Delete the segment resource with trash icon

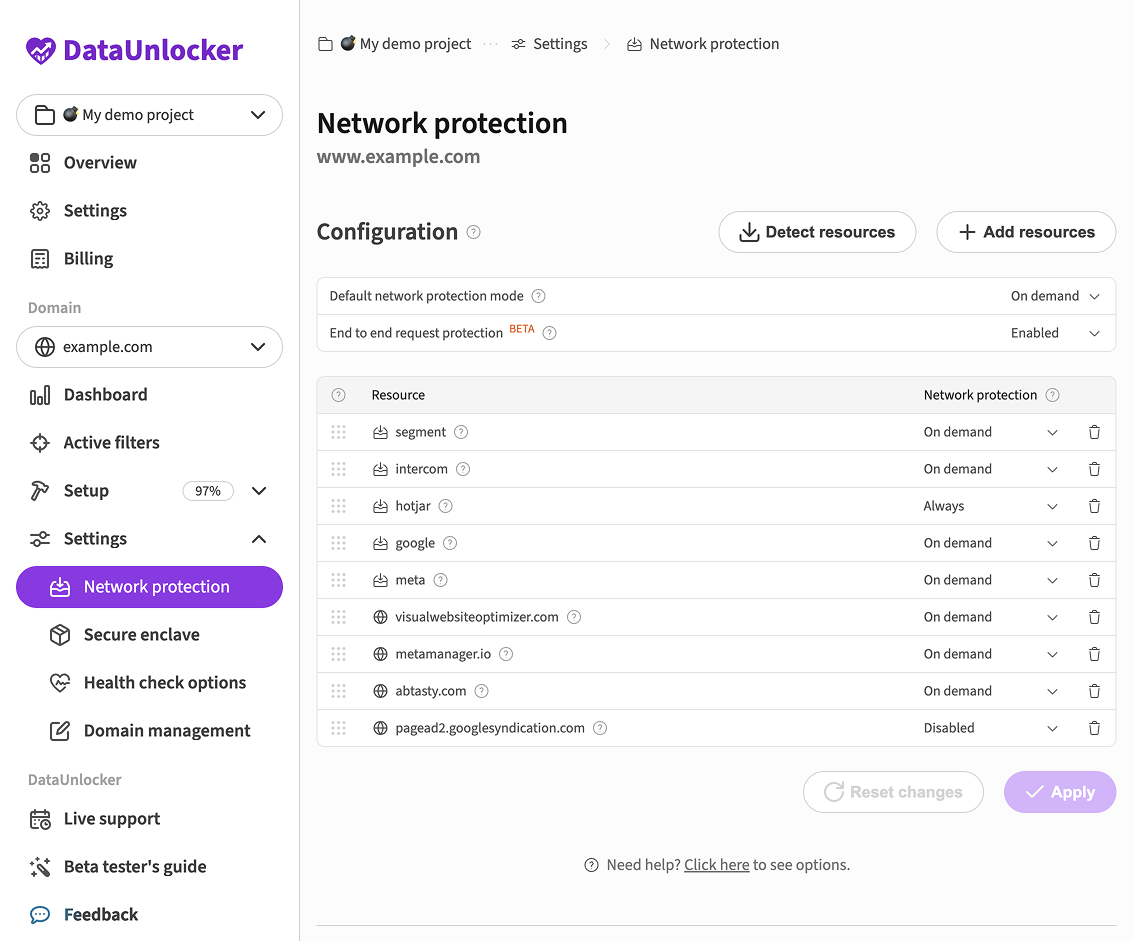(x=1094, y=432)
